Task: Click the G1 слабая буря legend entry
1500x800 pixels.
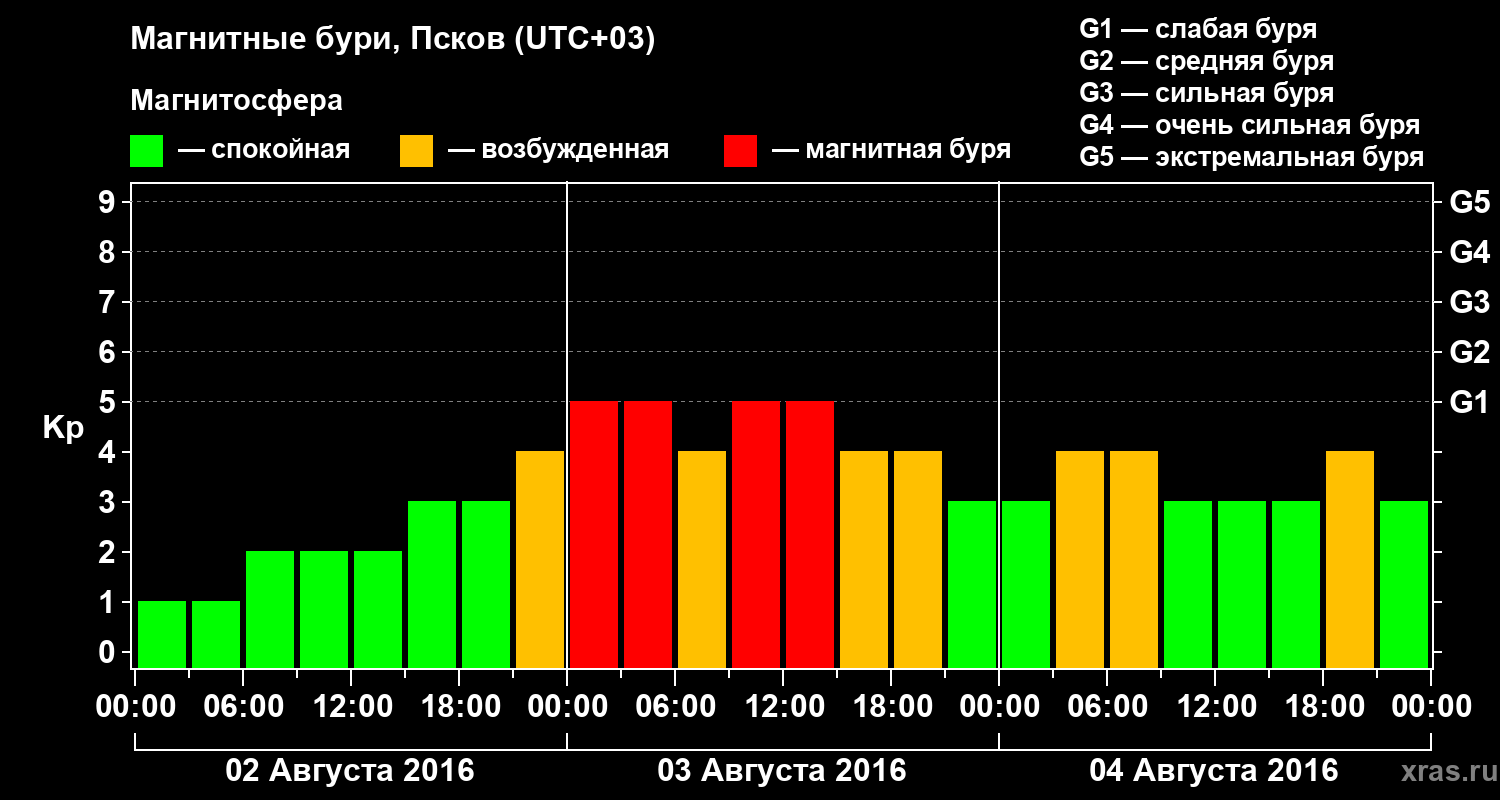Action: pyautogui.click(x=1198, y=28)
